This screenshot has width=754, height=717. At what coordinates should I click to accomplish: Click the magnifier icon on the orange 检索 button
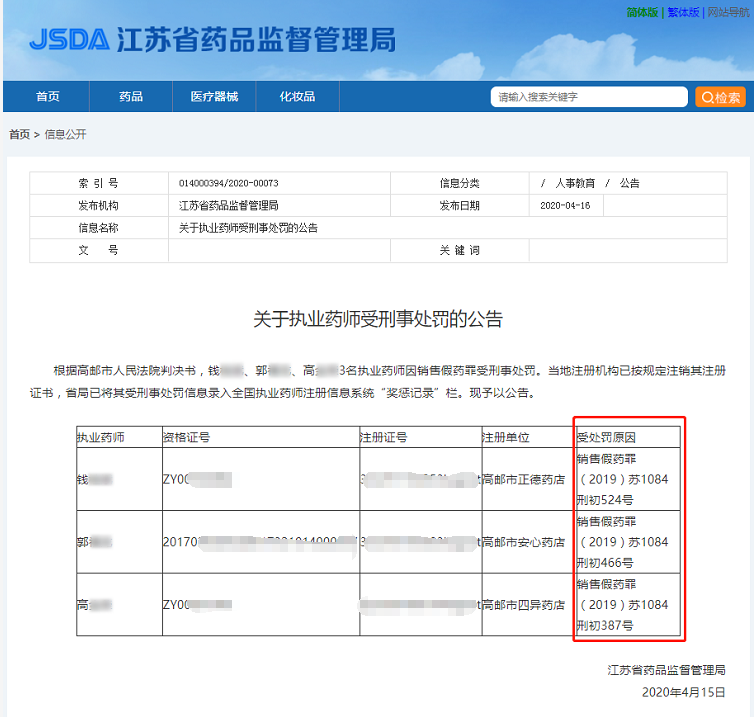(708, 97)
